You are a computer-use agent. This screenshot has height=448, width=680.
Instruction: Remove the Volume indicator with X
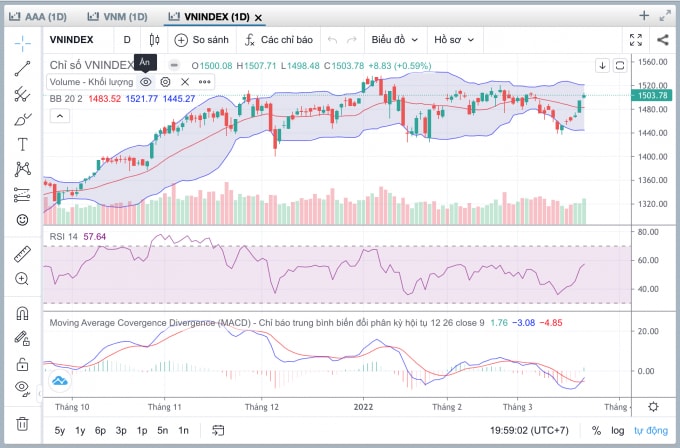pyautogui.click(x=185, y=82)
